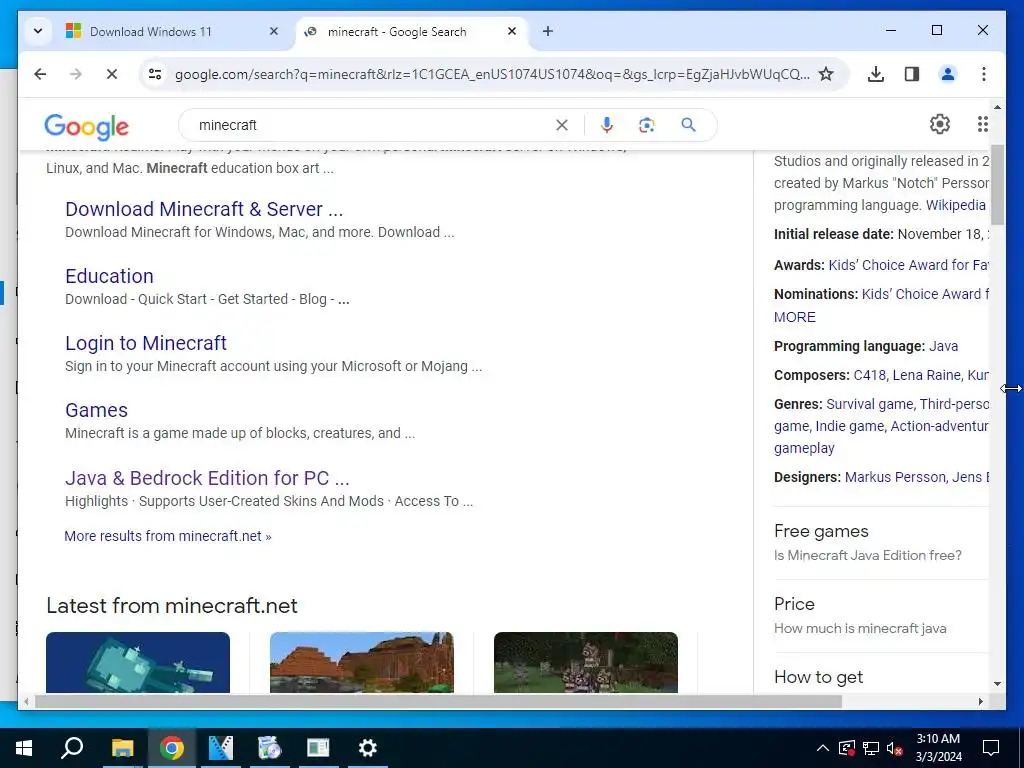This screenshot has width=1024, height=768.
Task: Click the vertical scrollbar thumb
Action: (997, 184)
